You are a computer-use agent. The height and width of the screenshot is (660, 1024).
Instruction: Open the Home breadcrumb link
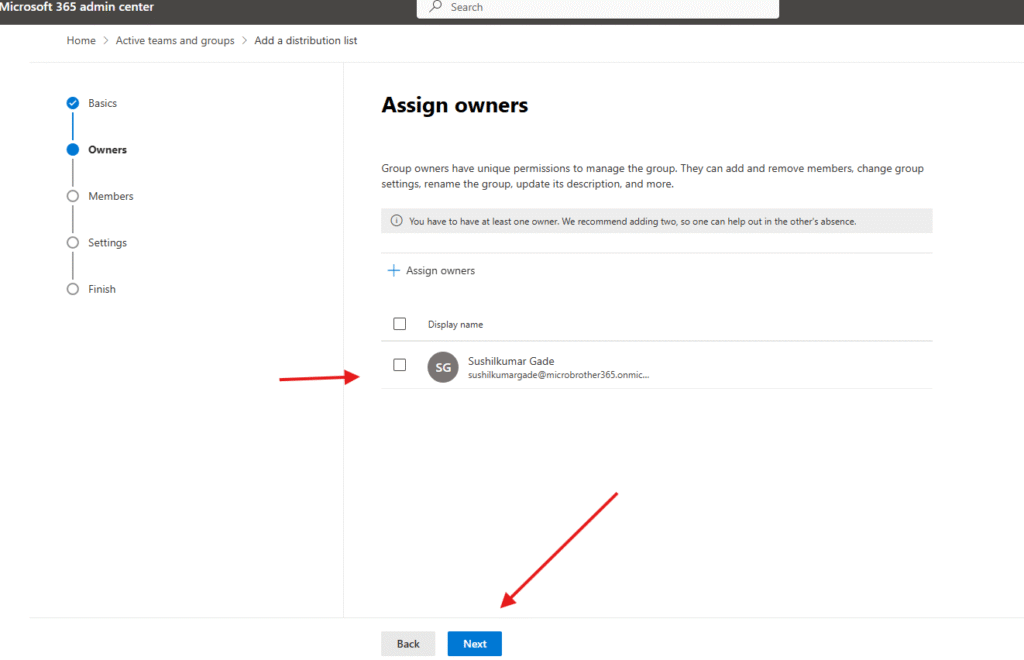coord(81,41)
